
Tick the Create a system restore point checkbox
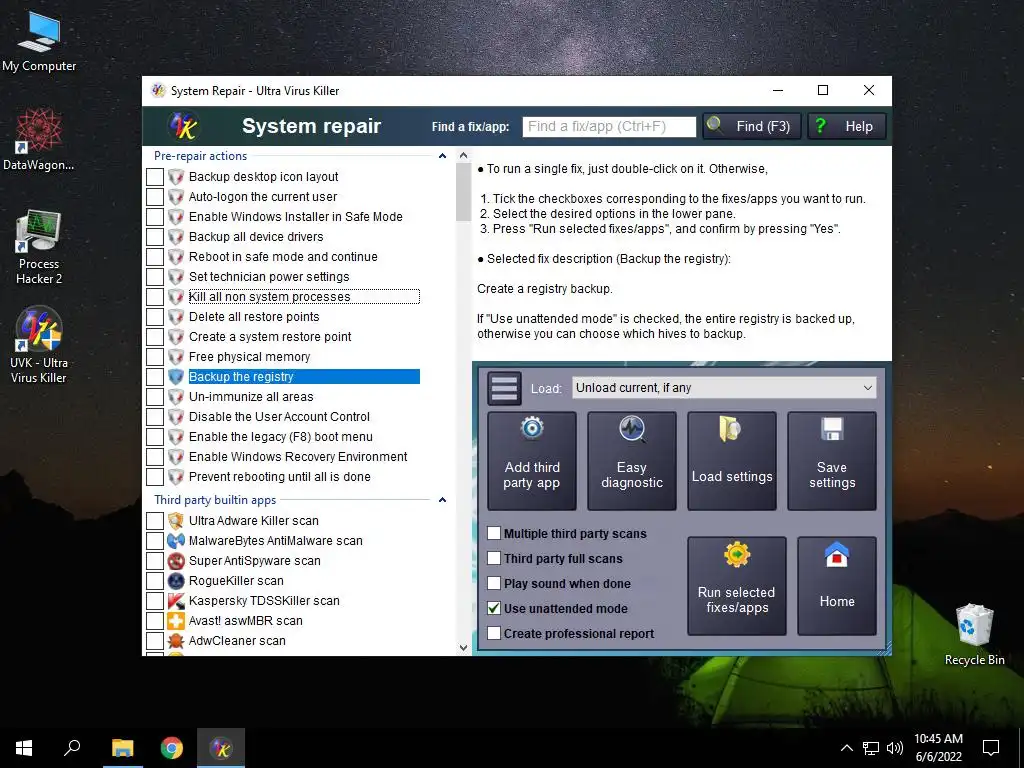coord(155,337)
